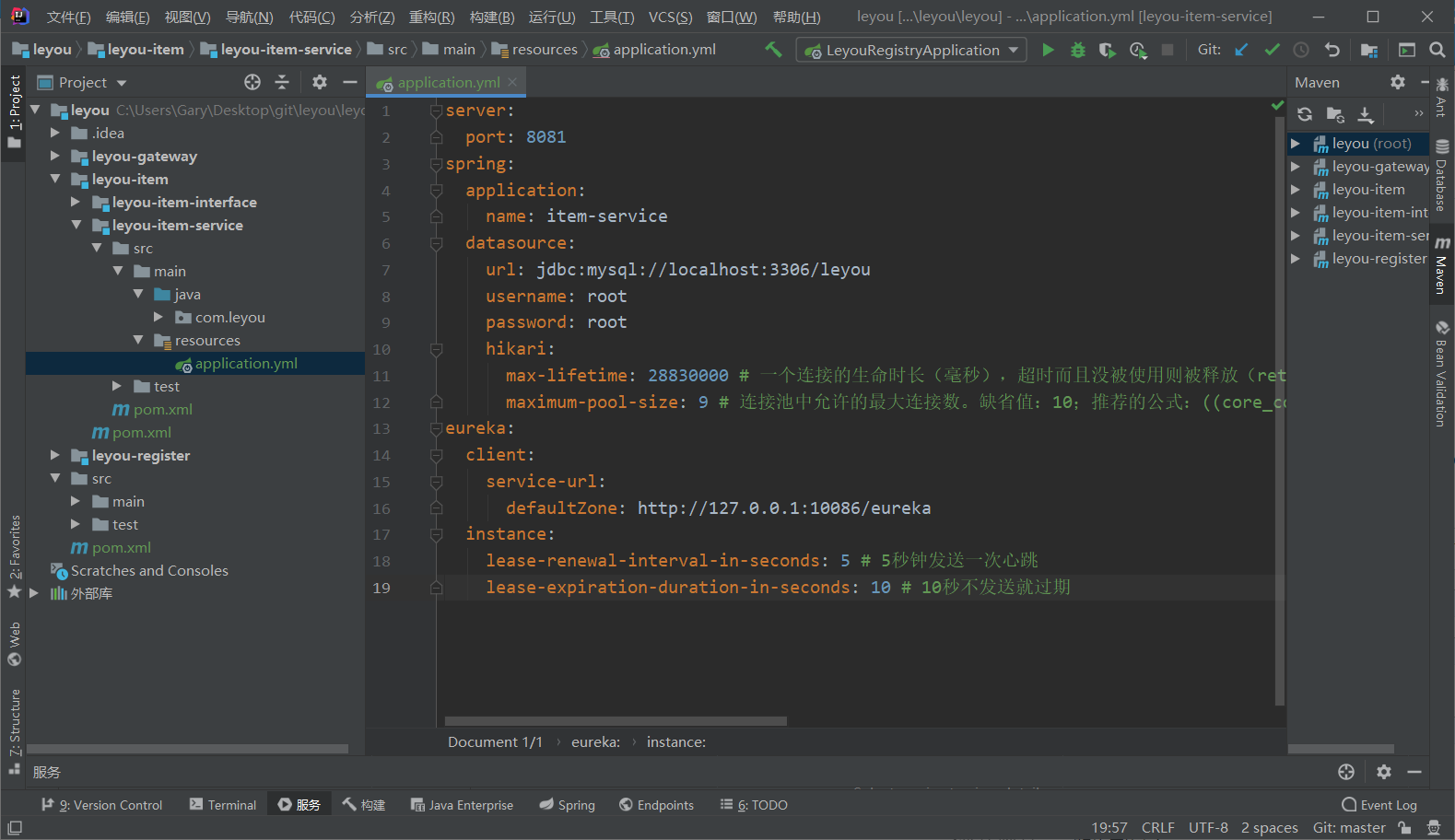Expand the leyou-register module in Project tree
This screenshot has width=1455, height=840.
pos(55,456)
